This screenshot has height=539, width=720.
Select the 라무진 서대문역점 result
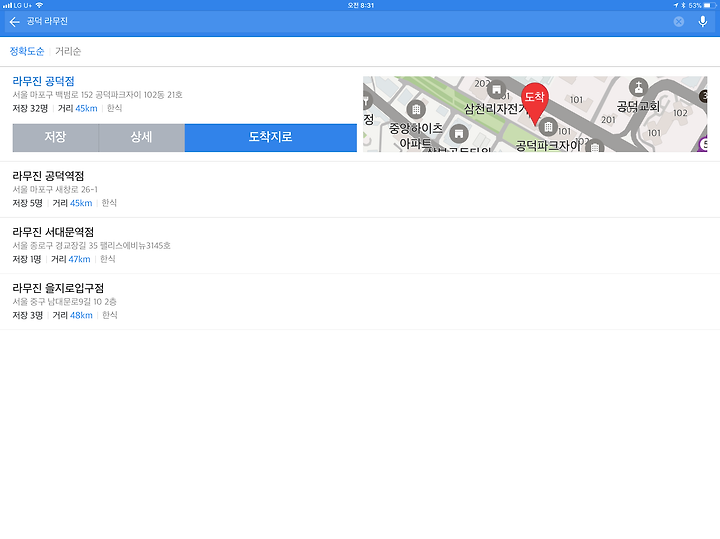360,246
